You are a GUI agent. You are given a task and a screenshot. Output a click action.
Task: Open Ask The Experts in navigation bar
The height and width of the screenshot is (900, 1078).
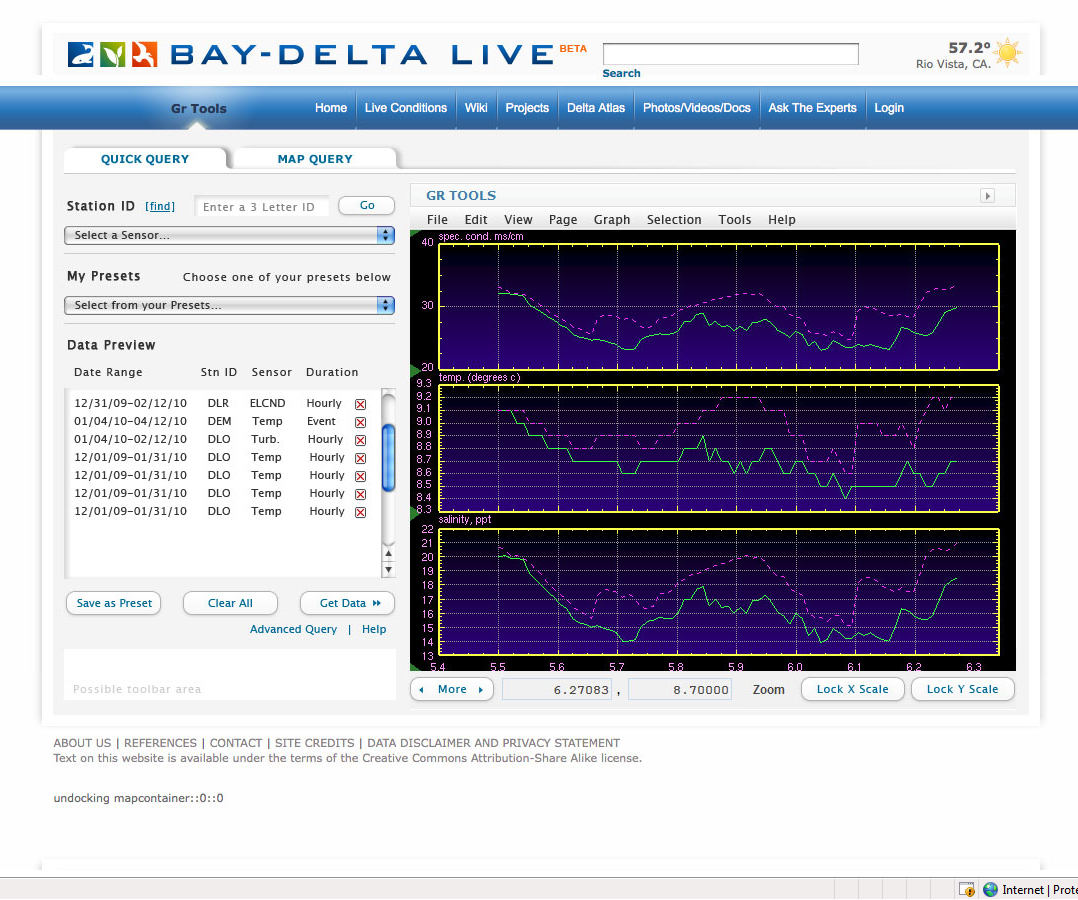coord(813,108)
